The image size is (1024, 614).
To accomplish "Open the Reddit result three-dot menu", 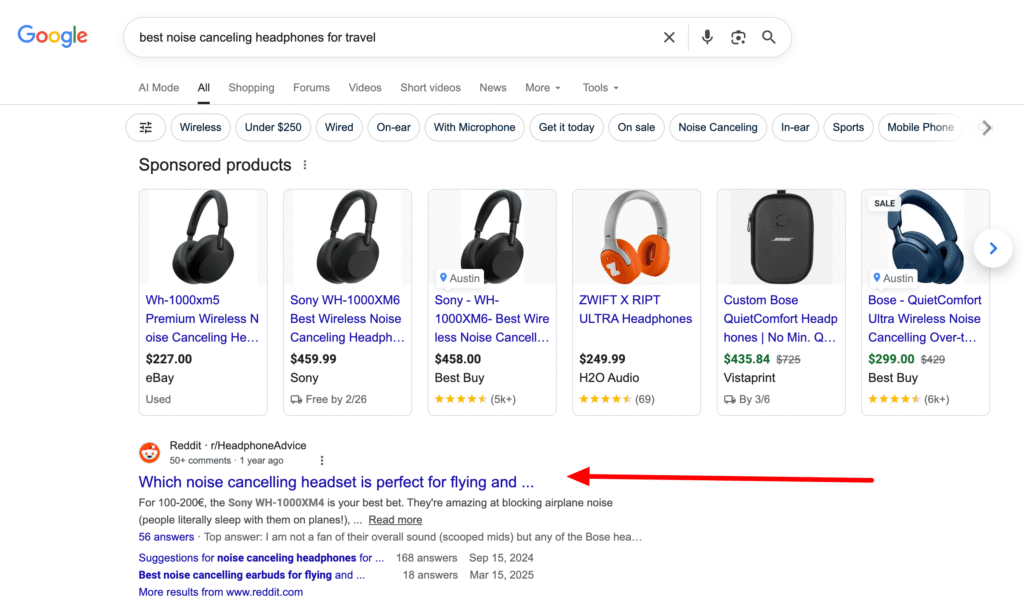I will 322,461.
